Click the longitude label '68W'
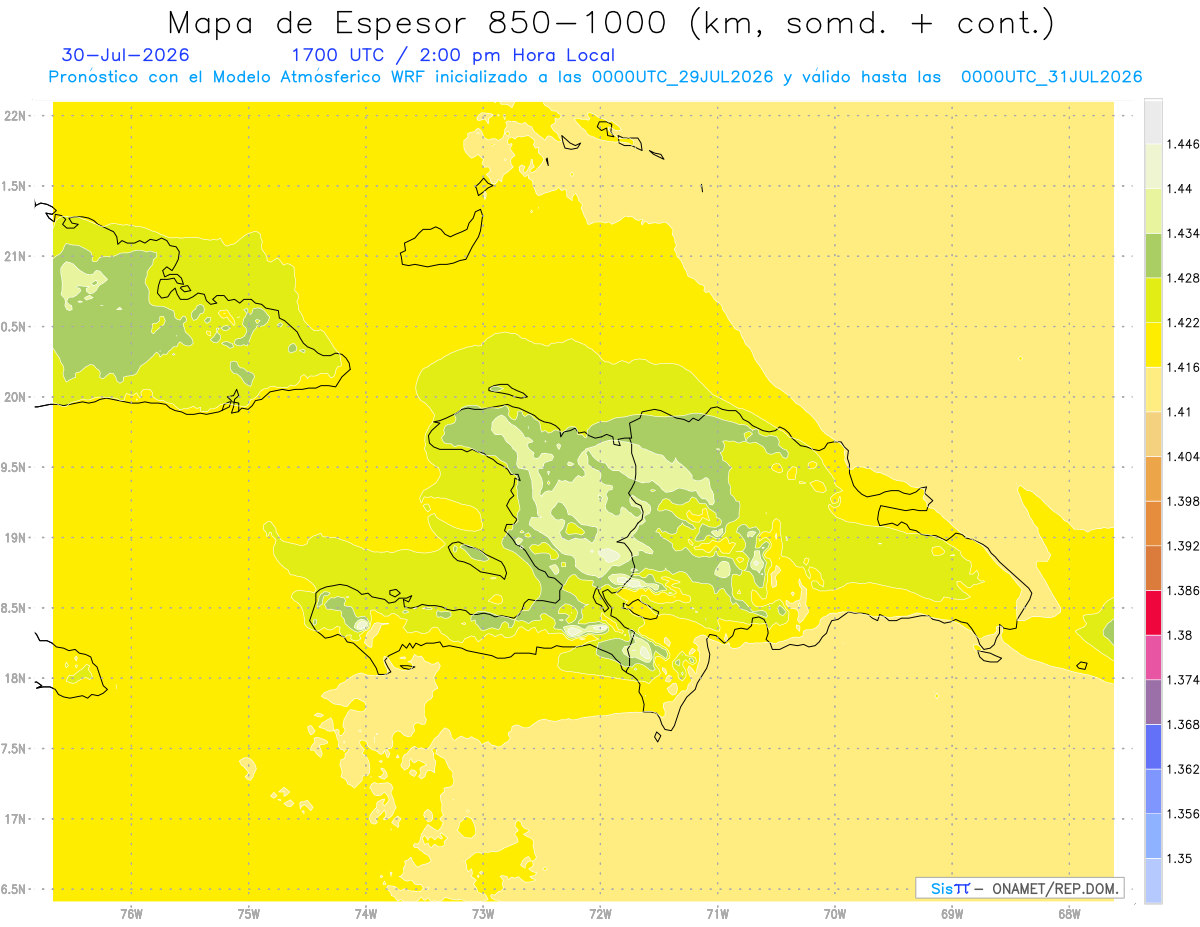The height and width of the screenshot is (927, 1200). [1069, 913]
